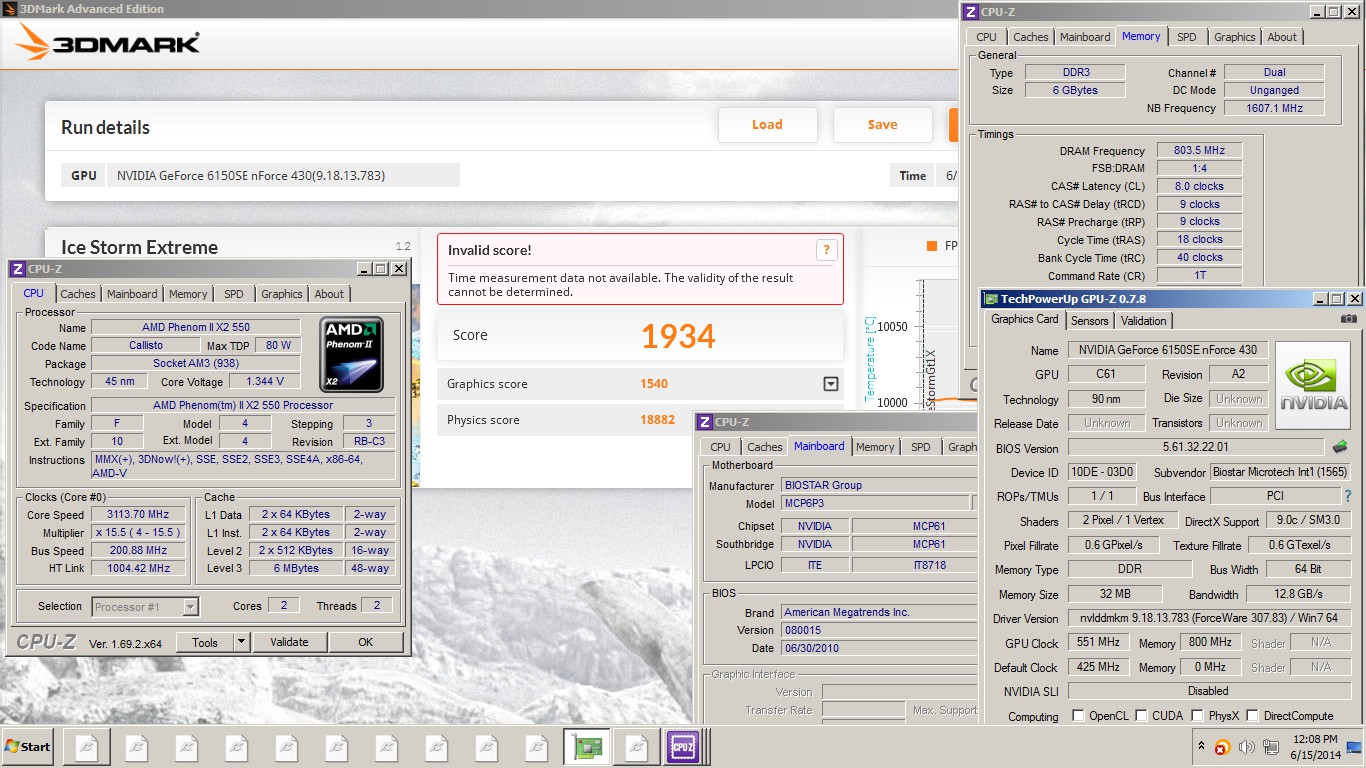Click the network tray icon
1366x768 pixels.
[x=1270, y=747]
